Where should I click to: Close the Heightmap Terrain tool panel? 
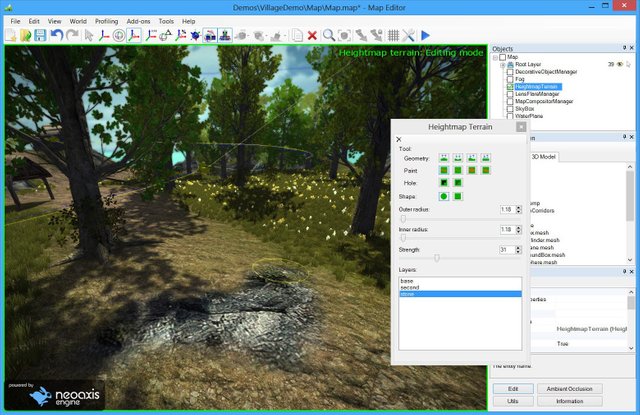coord(521,127)
